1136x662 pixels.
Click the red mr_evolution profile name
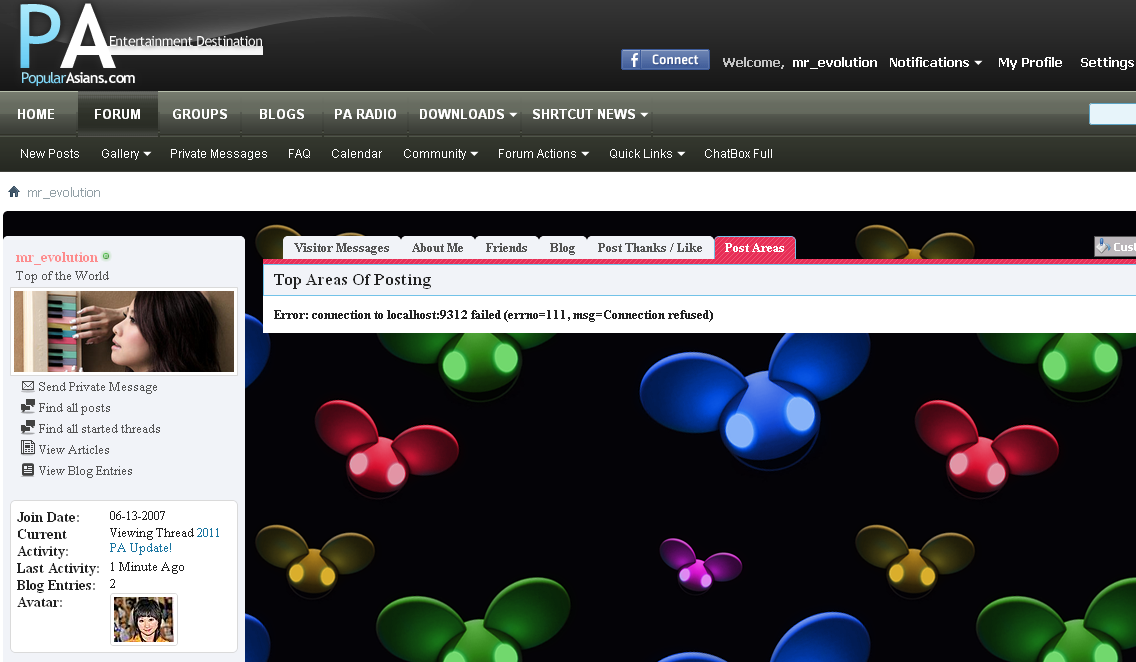pyautogui.click(x=57, y=257)
